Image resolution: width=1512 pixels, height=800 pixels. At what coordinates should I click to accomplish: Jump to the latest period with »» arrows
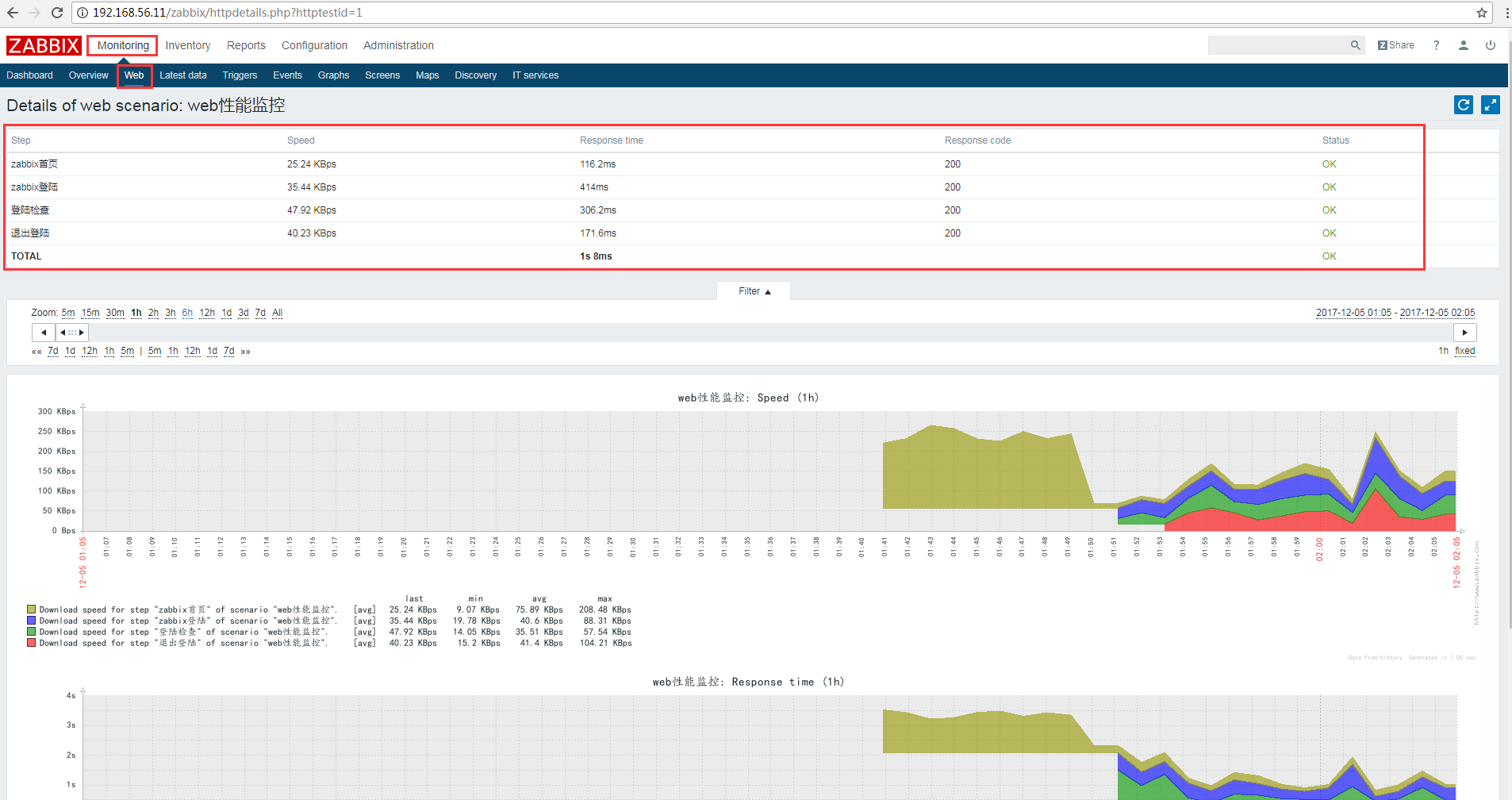tap(245, 352)
